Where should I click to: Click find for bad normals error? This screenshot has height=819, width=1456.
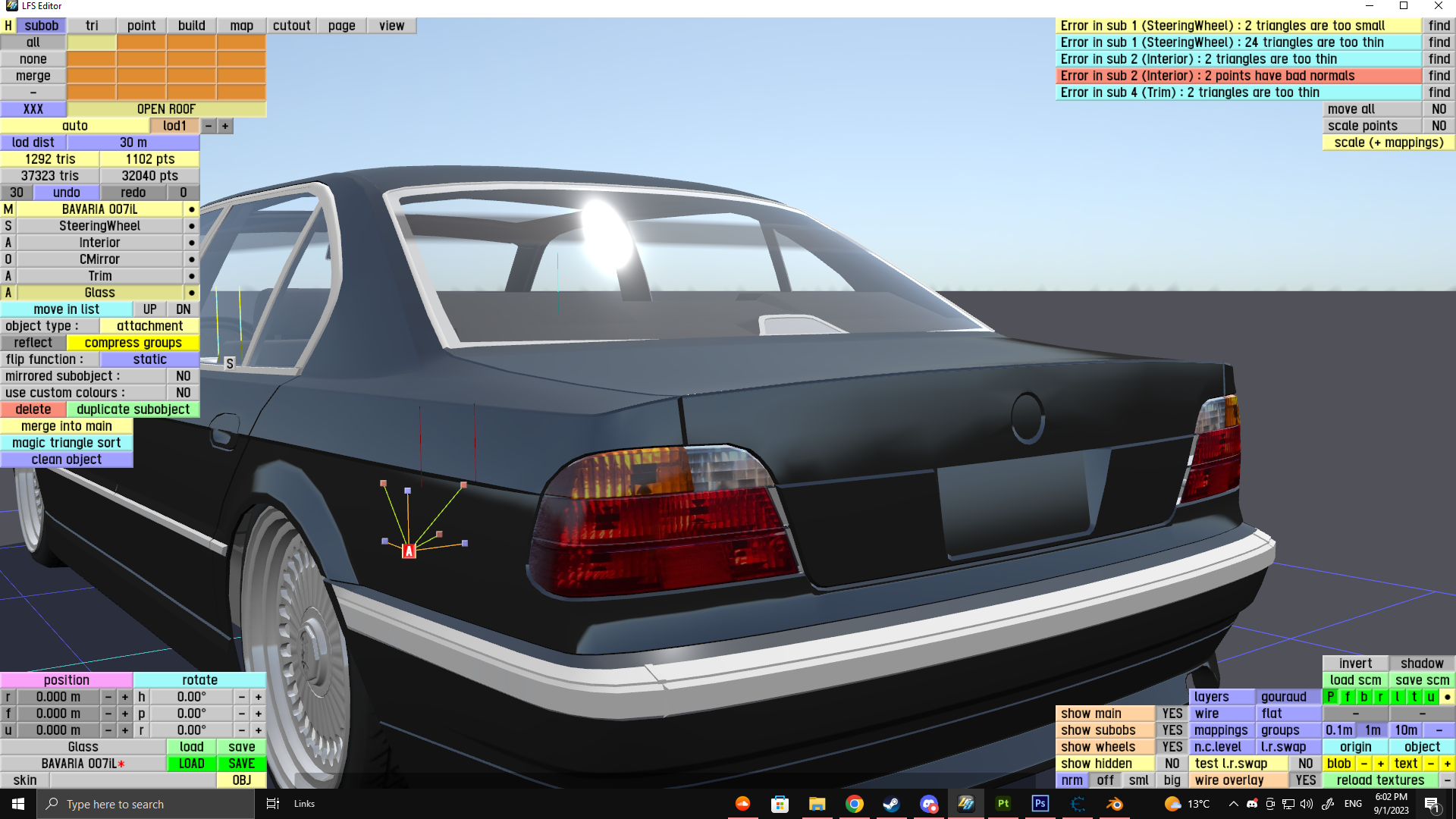1439,76
